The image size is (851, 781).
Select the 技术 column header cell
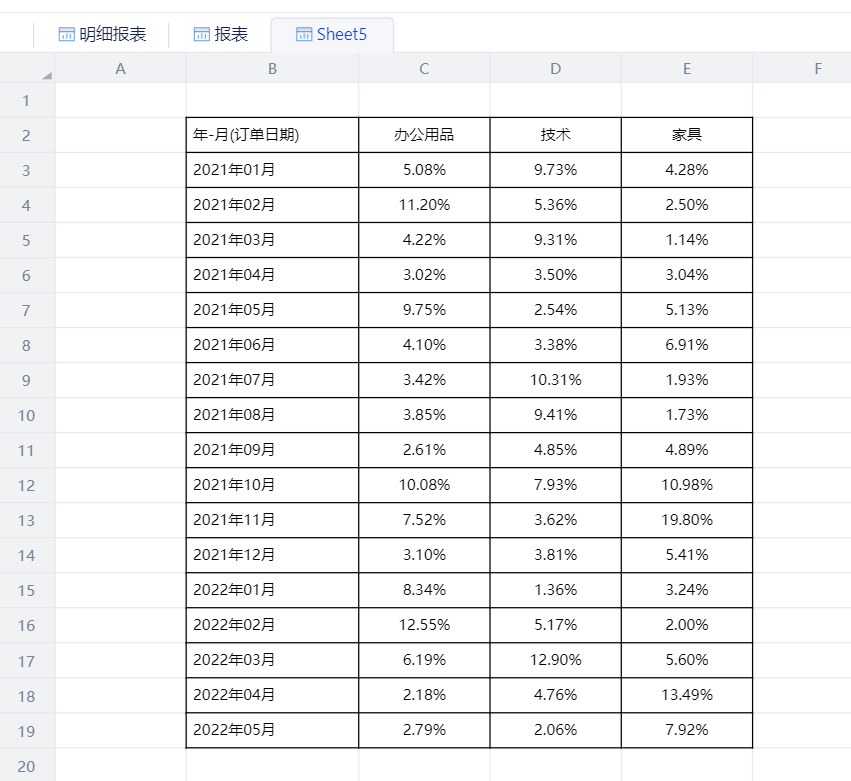(x=555, y=135)
